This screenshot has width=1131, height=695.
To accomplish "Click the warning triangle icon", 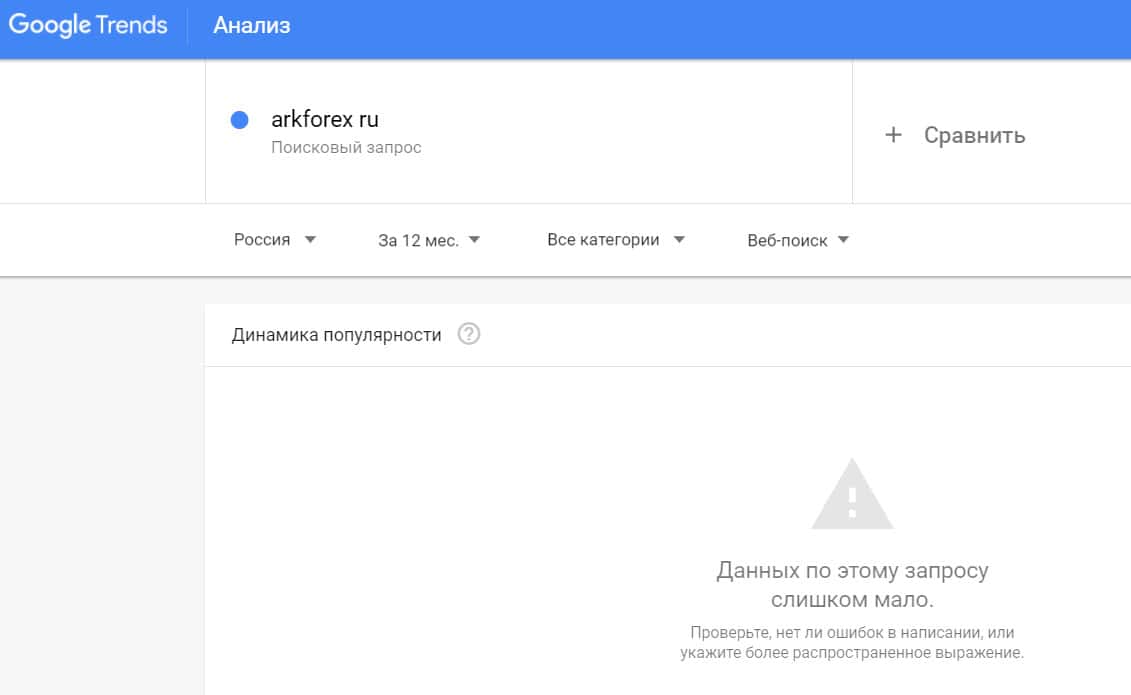I will click(x=852, y=497).
